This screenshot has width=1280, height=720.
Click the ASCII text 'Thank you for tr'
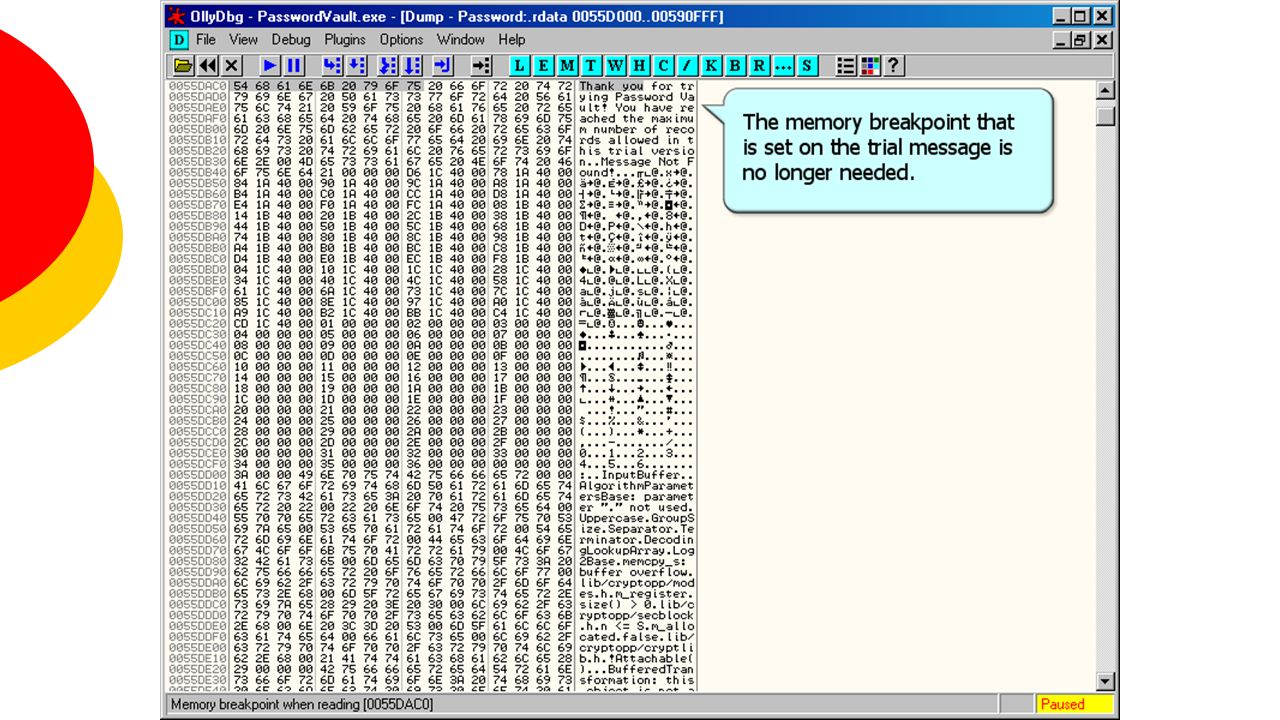(x=636, y=86)
